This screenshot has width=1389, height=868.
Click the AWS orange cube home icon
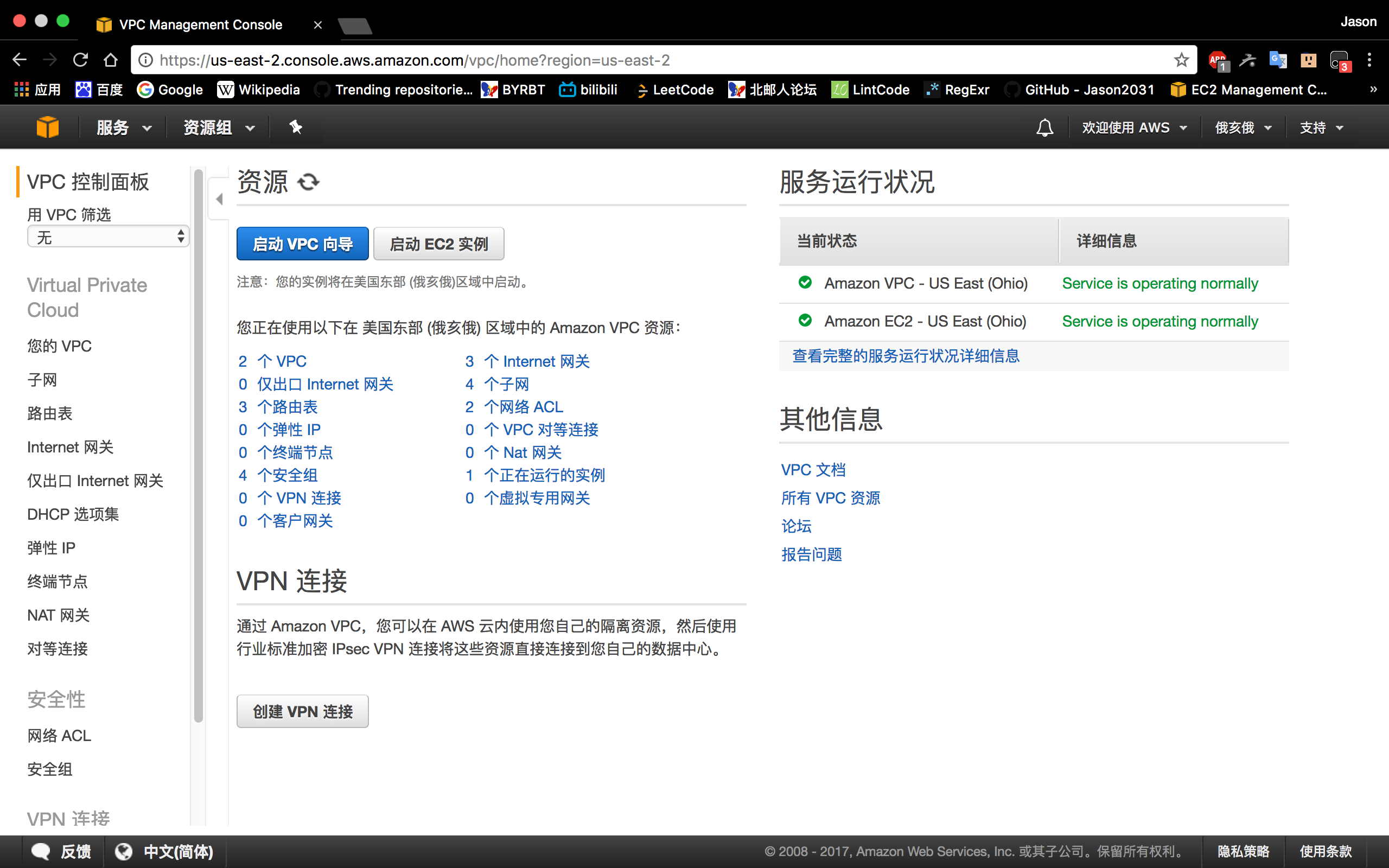tap(47, 127)
